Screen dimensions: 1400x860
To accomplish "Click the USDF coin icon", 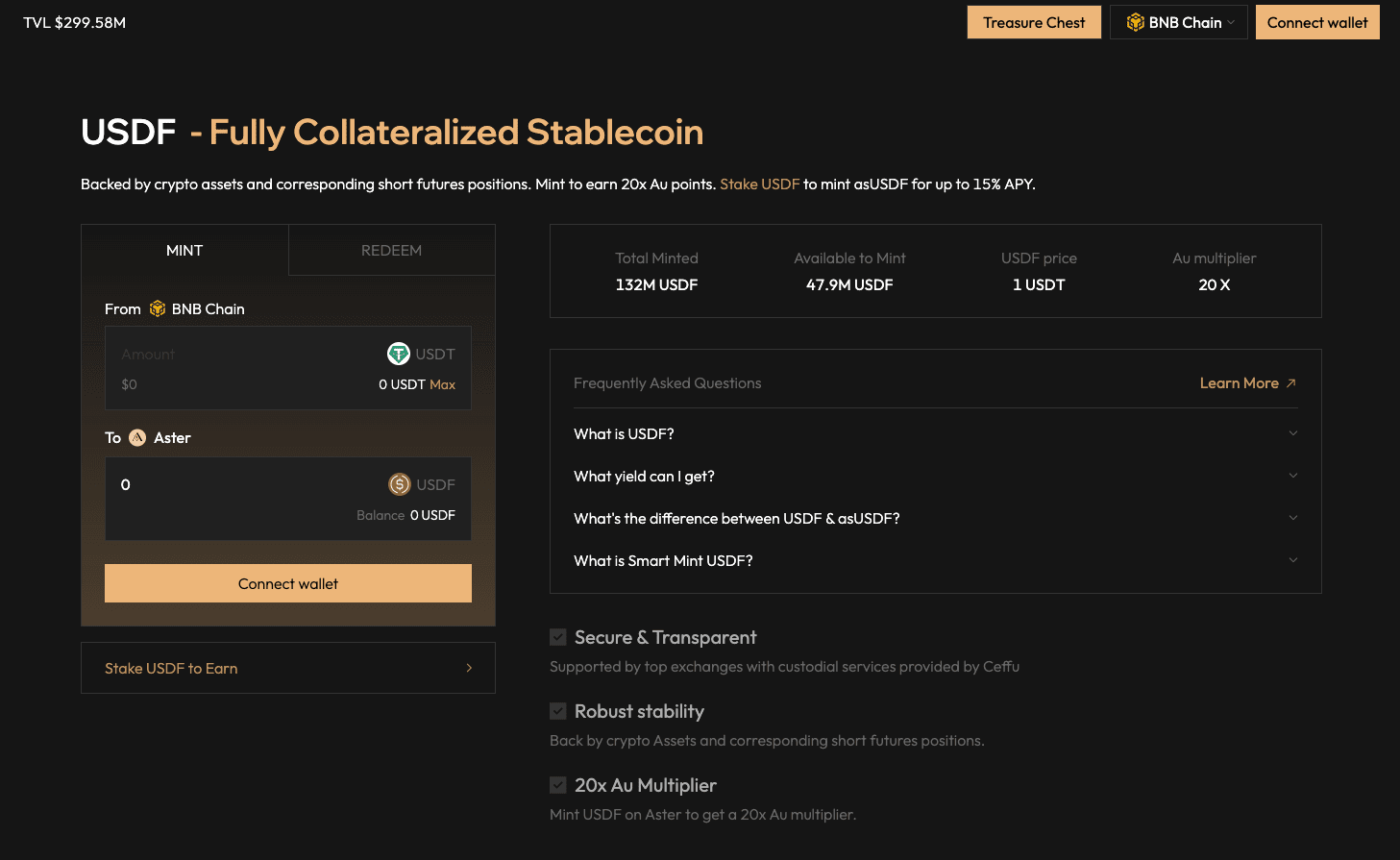I will (399, 484).
